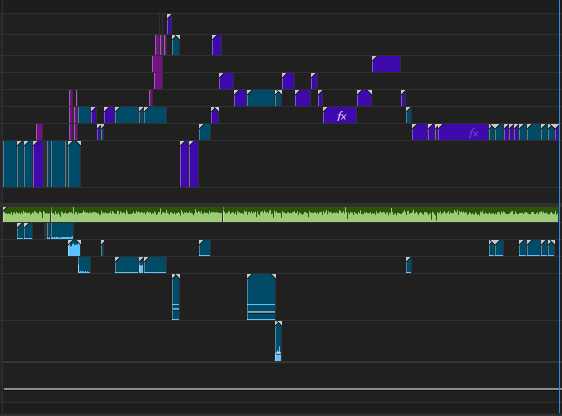The image size is (562, 416).
Task: Select the first short segment of the green waveform
Action: click(x=27, y=214)
